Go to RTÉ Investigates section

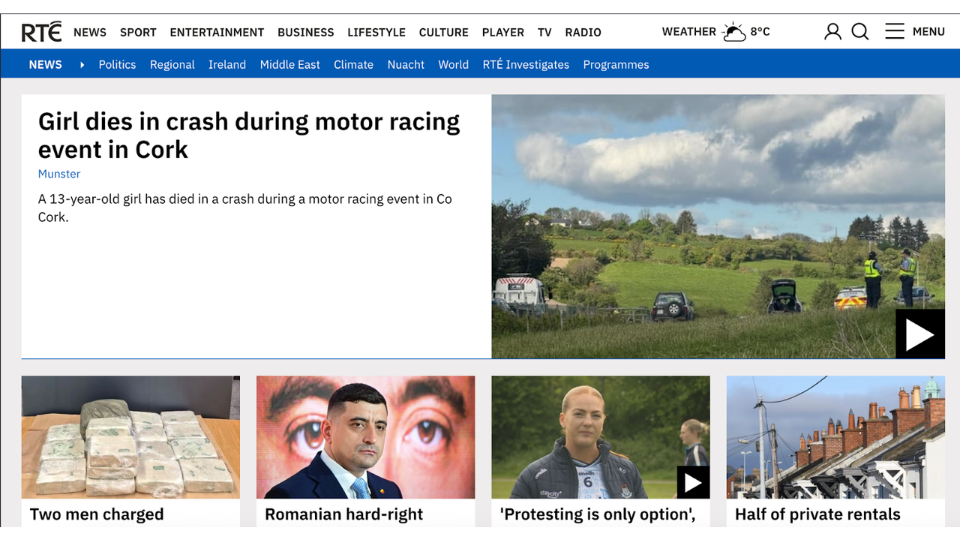(x=525, y=65)
